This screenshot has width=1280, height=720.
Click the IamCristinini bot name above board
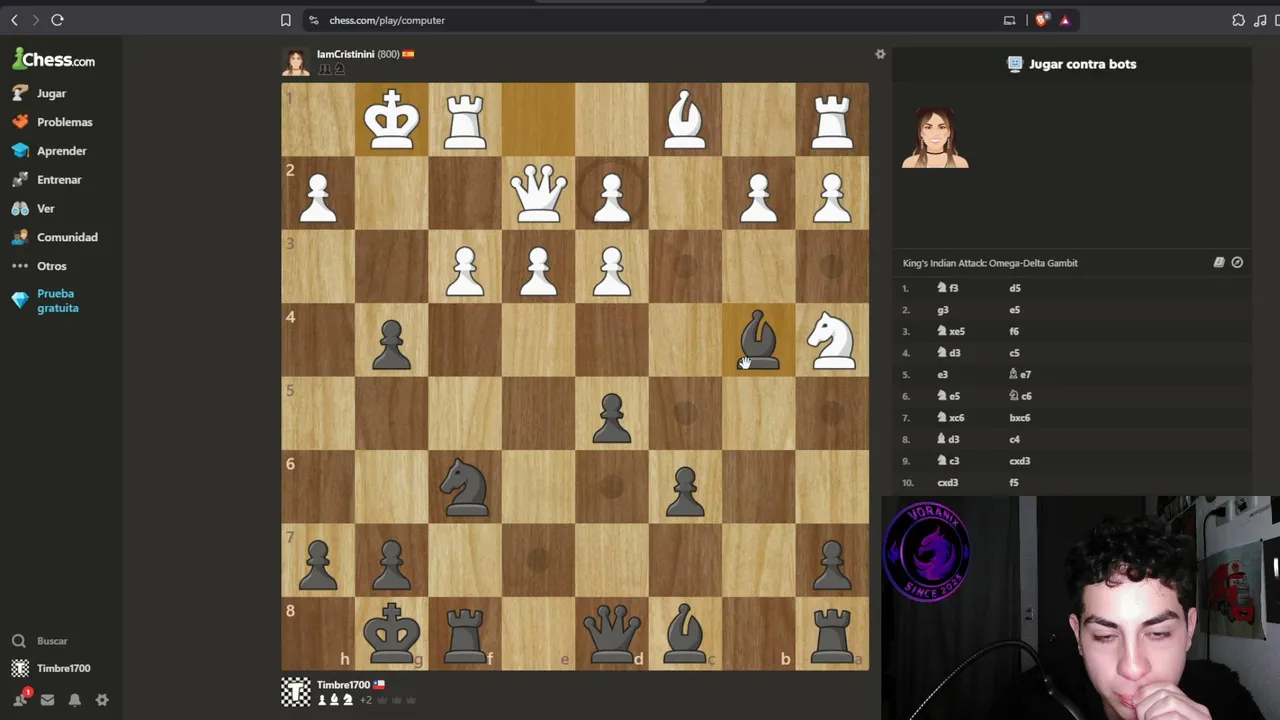point(345,54)
